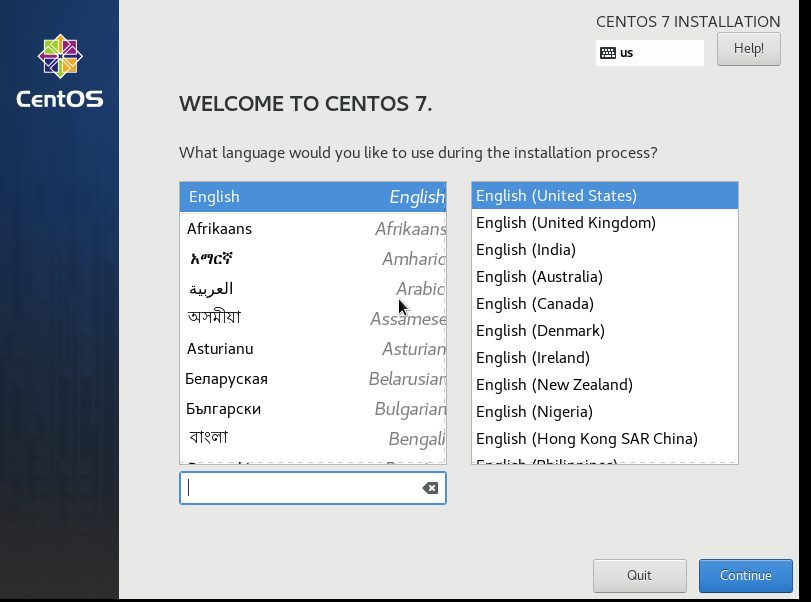Screen dimensions: 811x602
Task: Choose English (Canada) locale
Action: [x=605, y=303]
